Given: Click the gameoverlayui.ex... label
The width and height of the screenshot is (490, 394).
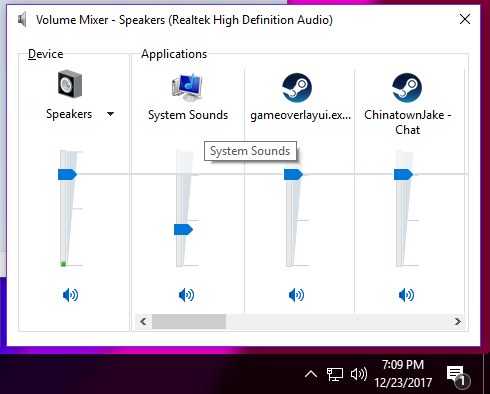Looking at the screenshot, I should click(x=300, y=115).
